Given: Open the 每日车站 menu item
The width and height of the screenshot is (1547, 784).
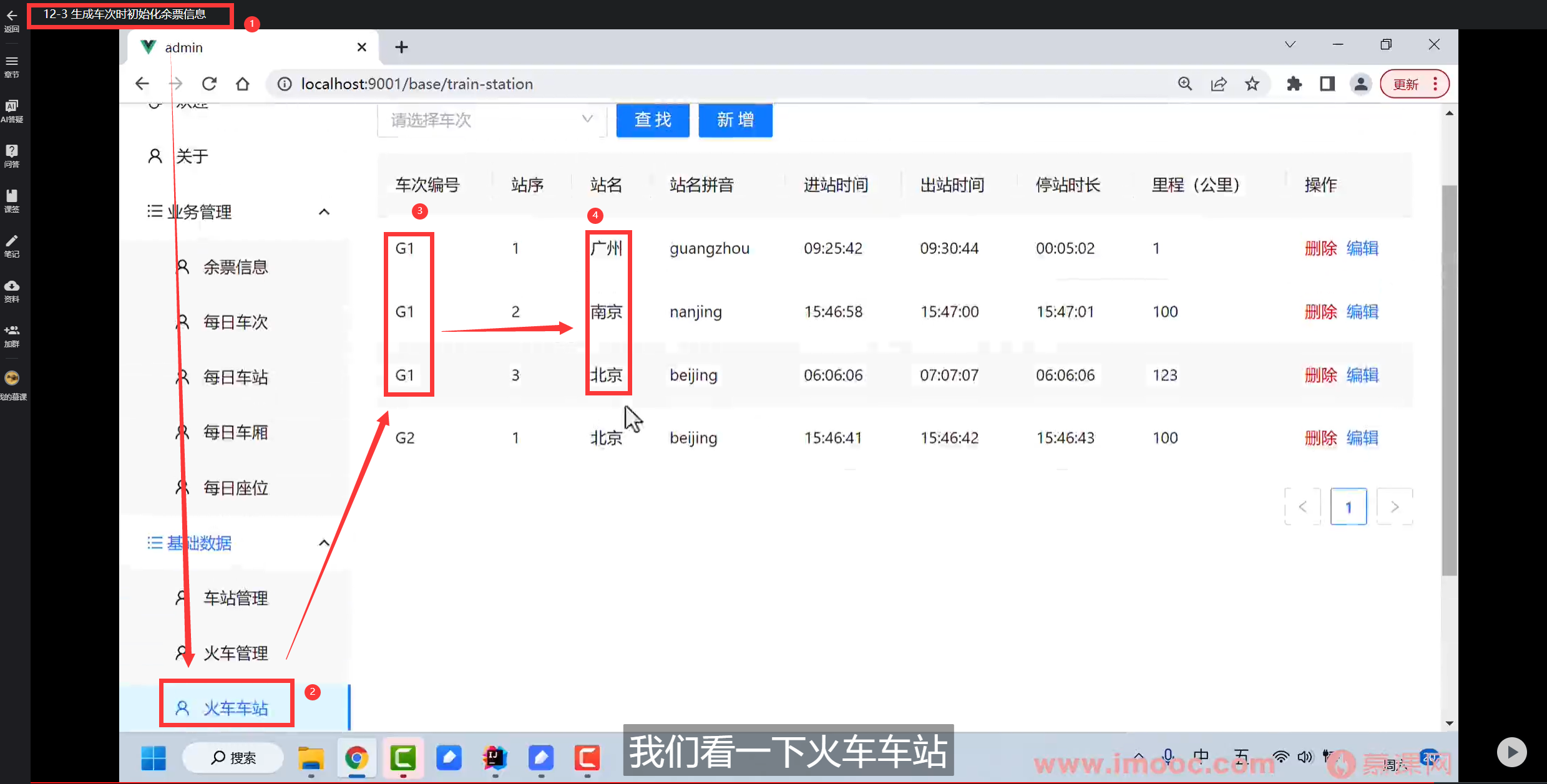Looking at the screenshot, I should (x=235, y=377).
